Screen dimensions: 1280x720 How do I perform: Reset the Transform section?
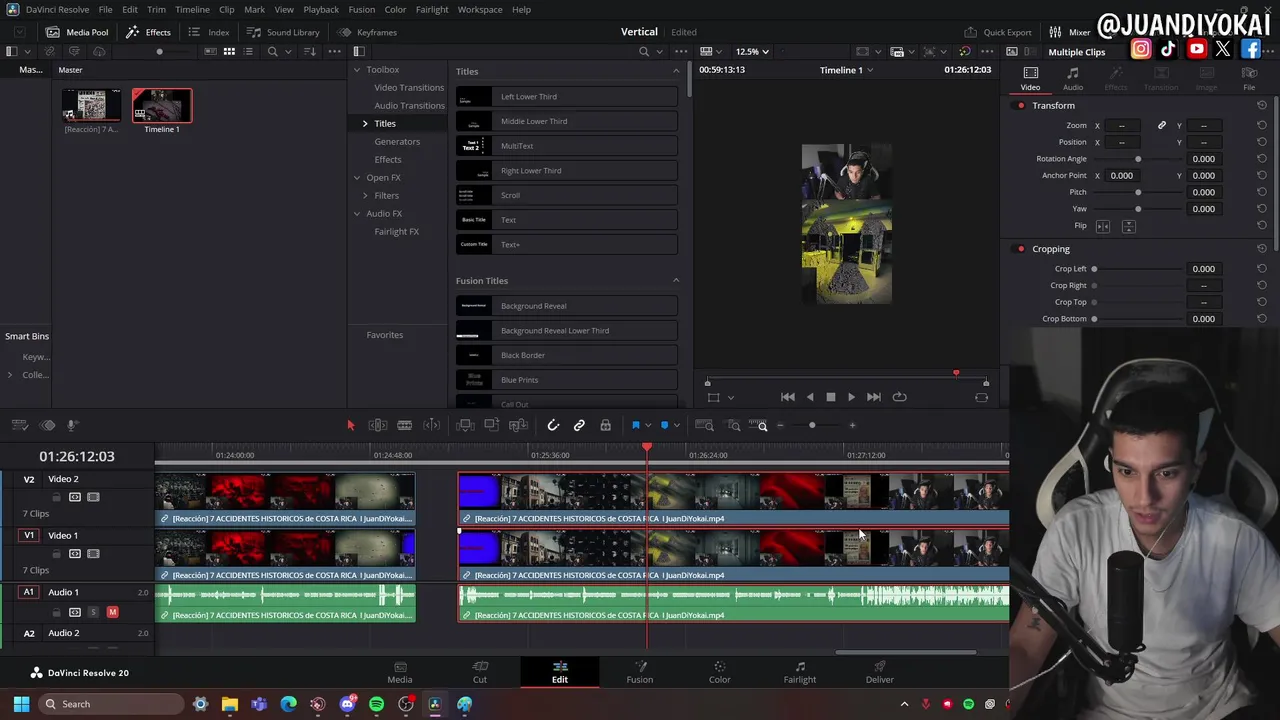coord(1262,106)
